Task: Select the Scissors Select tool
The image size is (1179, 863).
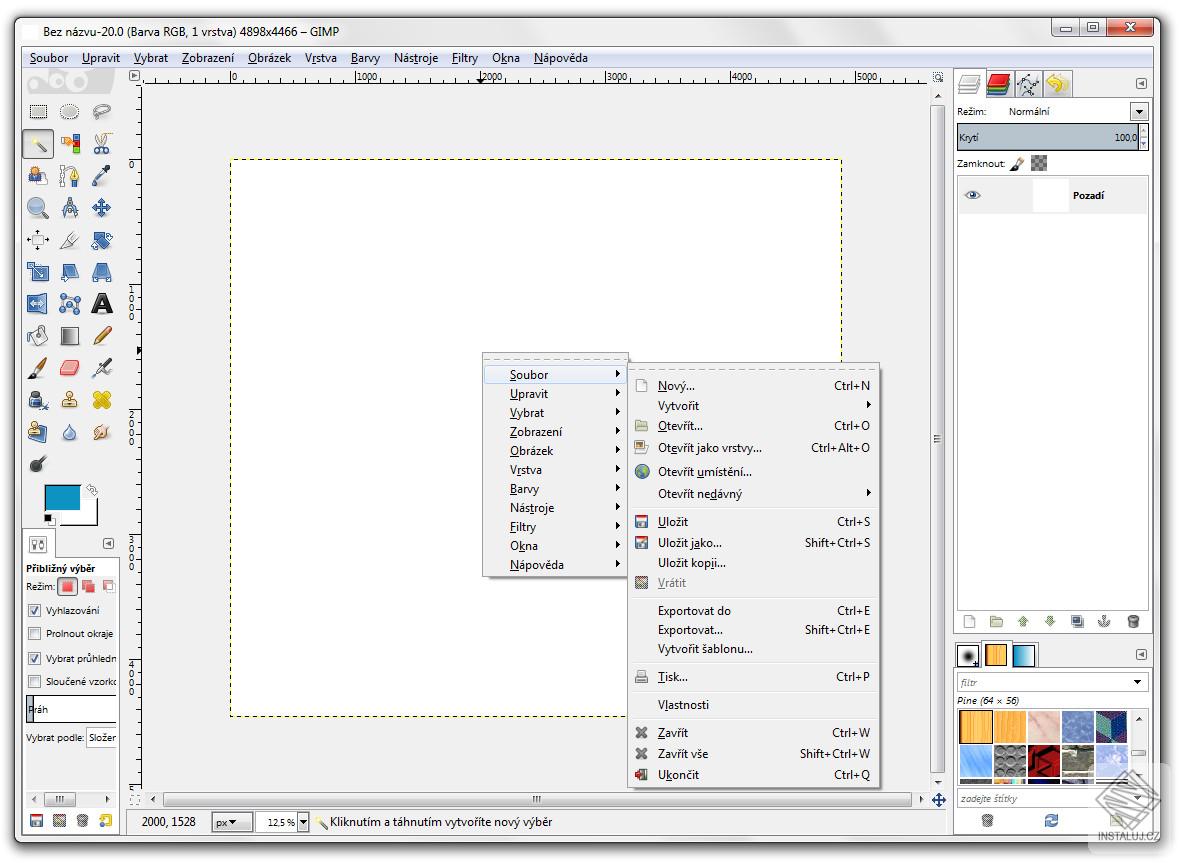Action: point(101,144)
